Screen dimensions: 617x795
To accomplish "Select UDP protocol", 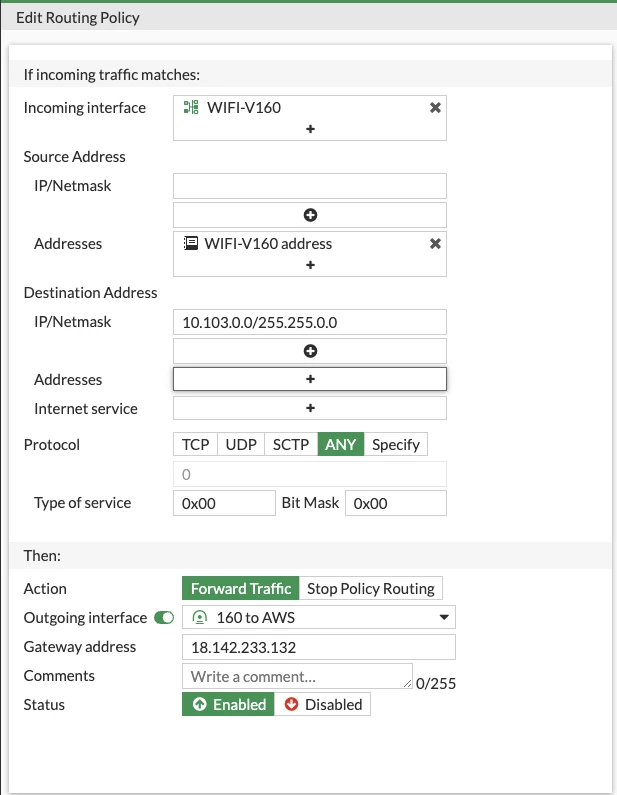I will [241, 444].
